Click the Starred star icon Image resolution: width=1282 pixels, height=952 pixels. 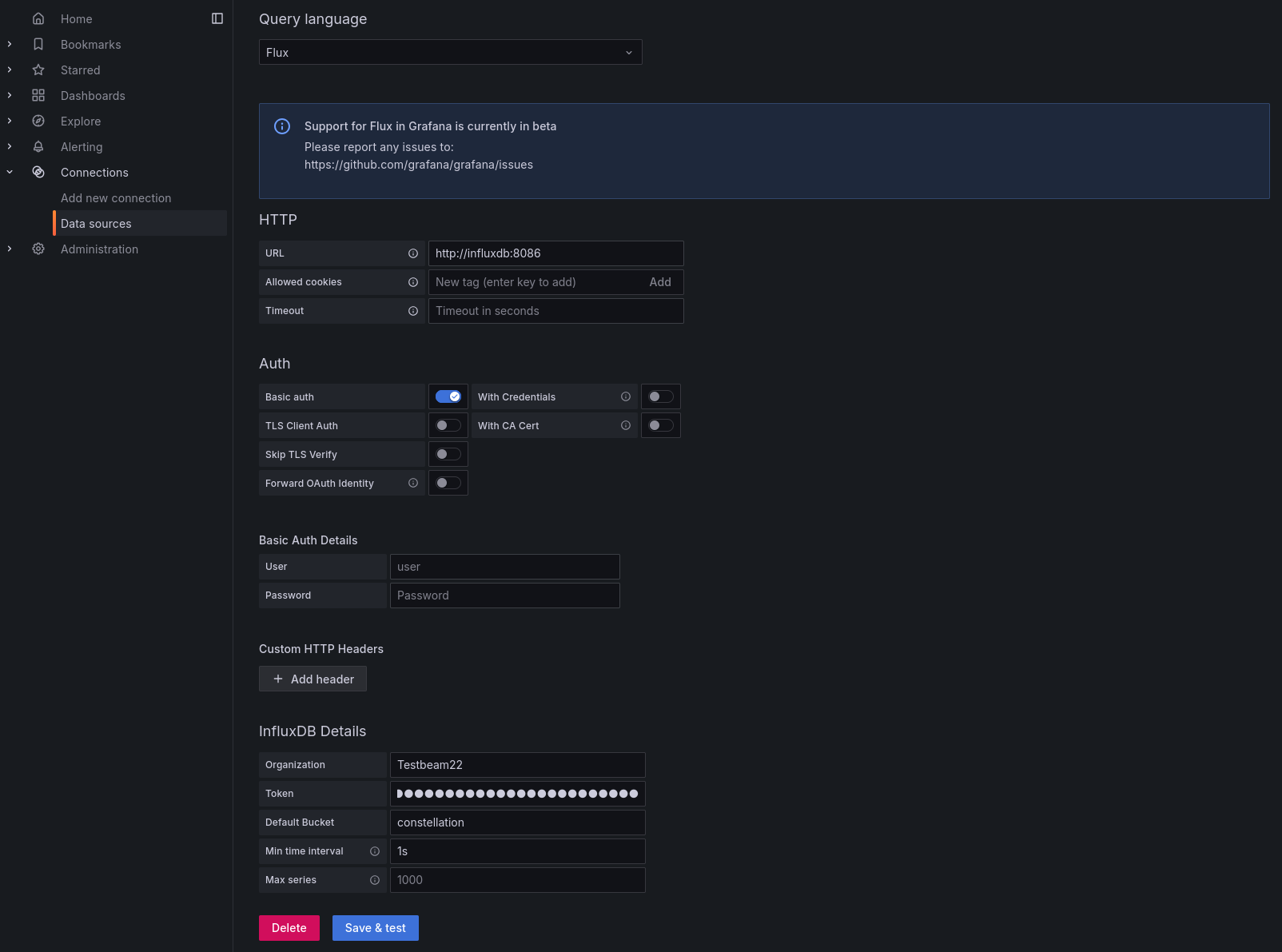click(x=38, y=70)
